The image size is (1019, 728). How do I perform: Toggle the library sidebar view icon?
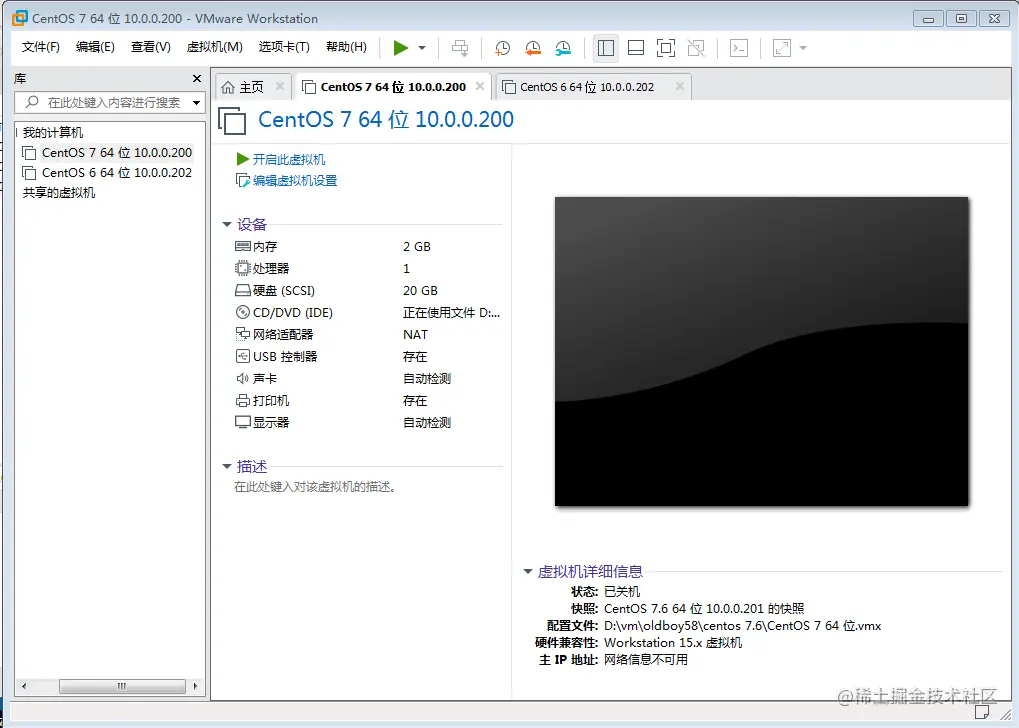[x=606, y=48]
